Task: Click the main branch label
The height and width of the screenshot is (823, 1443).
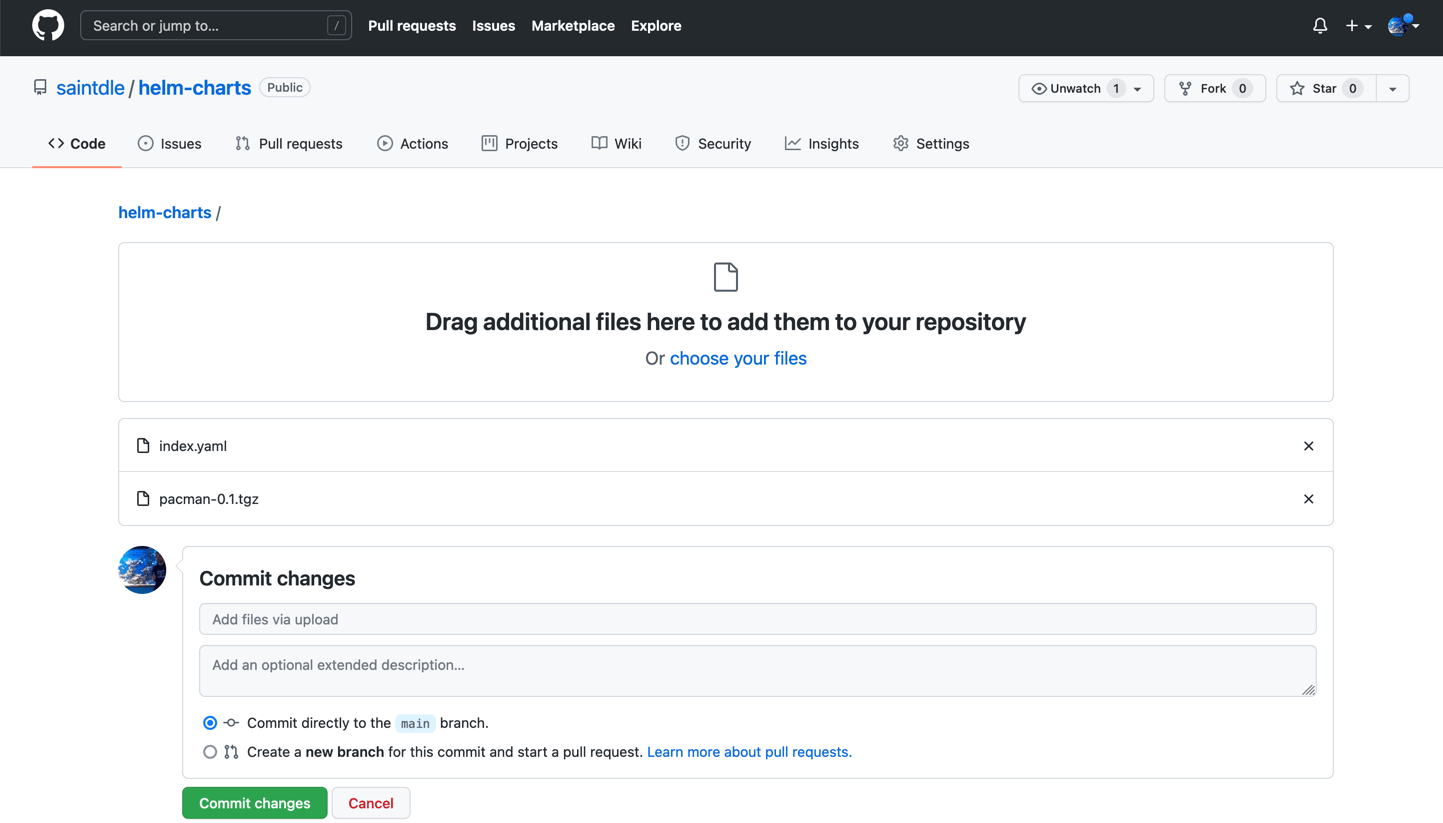Action: click(415, 723)
